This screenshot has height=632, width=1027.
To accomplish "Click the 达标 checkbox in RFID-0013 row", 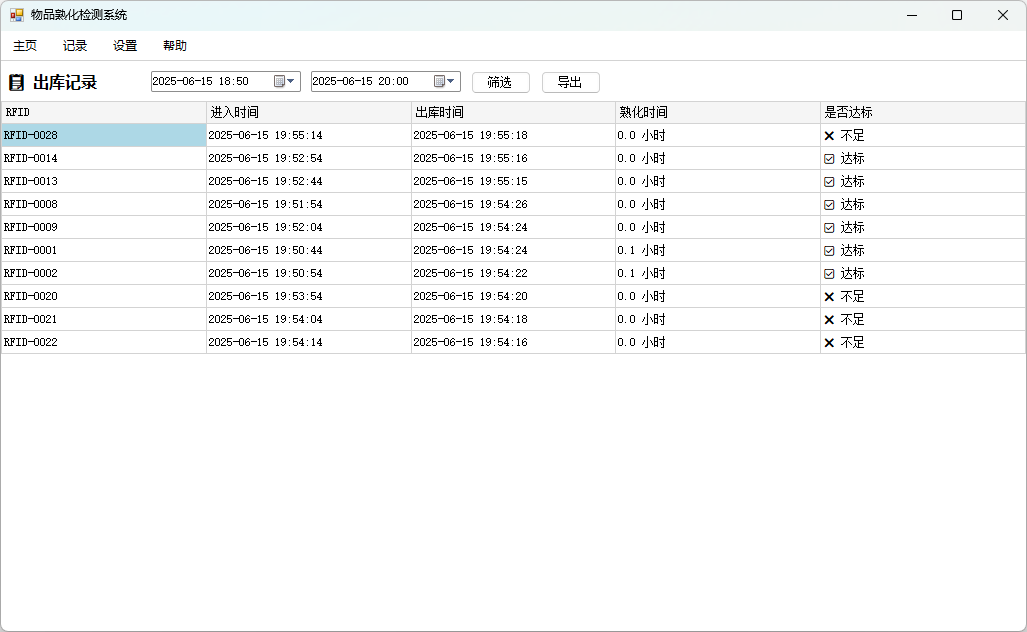I will (829, 182).
